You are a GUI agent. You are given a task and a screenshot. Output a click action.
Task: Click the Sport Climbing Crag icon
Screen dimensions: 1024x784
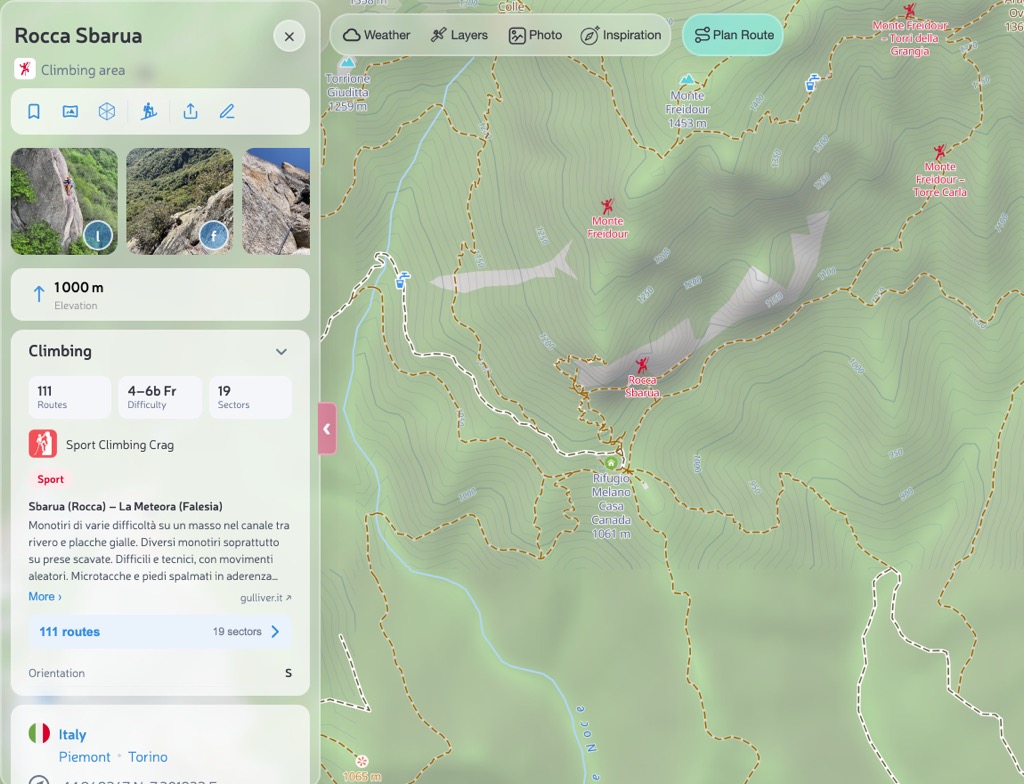click(x=43, y=444)
